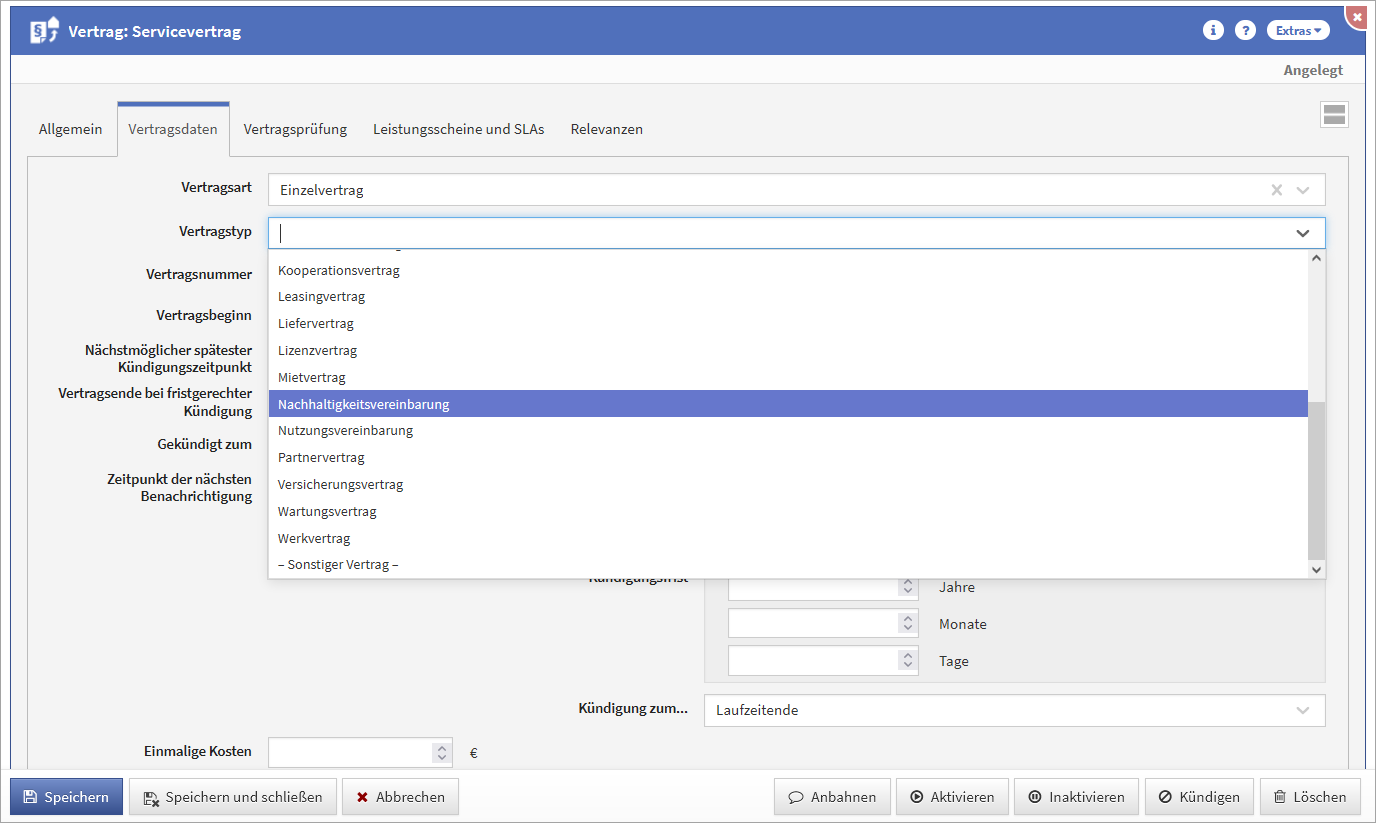The height and width of the screenshot is (823, 1376).
Task: Click the layout toggle icon below Angelegt
Action: [x=1334, y=114]
